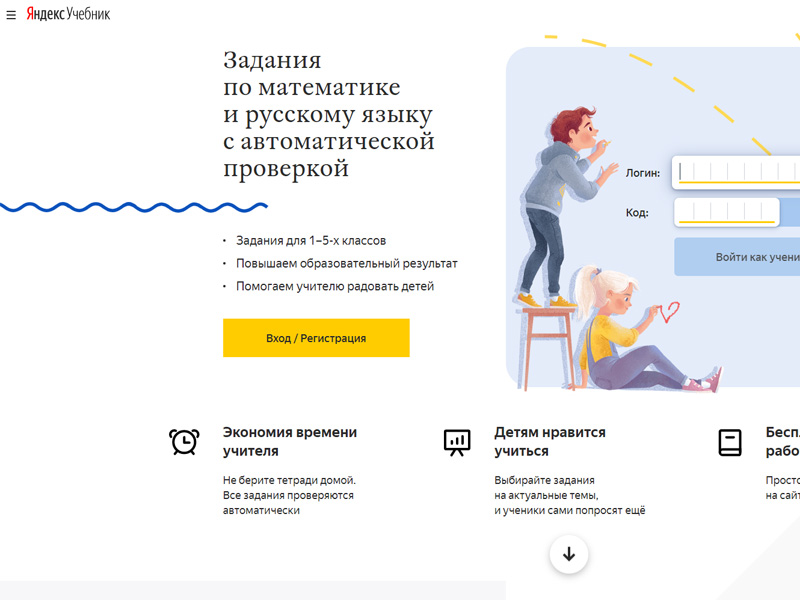Click the Войти как ученик button
The width and height of the screenshot is (800, 600).
pyautogui.click(x=737, y=257)
